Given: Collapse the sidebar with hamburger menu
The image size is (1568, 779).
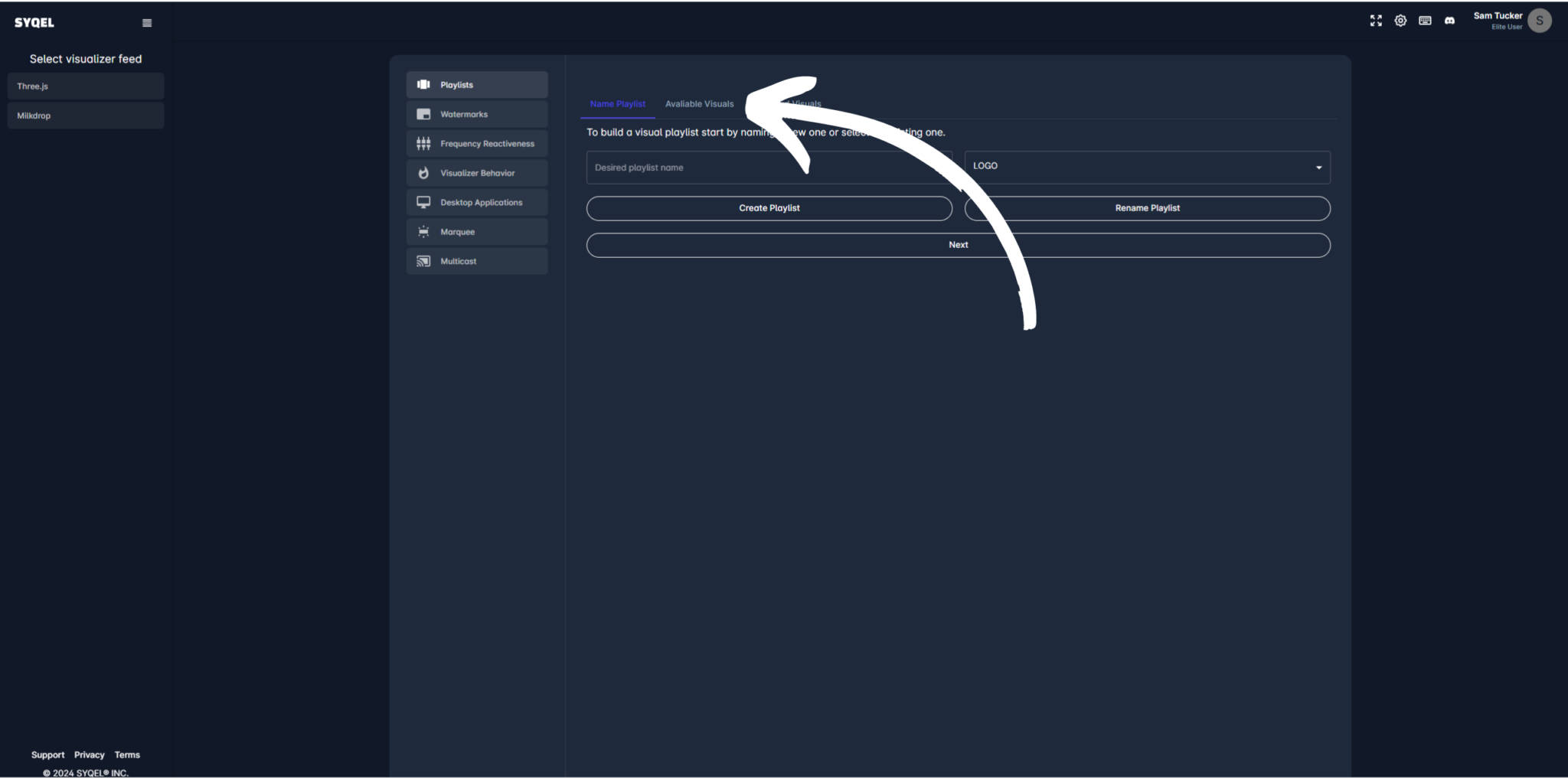Looking at the screenshot, I should point(147,23).
